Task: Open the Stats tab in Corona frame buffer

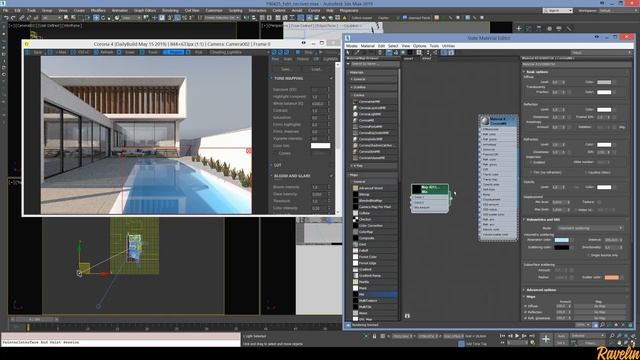Action: point(288,59)
